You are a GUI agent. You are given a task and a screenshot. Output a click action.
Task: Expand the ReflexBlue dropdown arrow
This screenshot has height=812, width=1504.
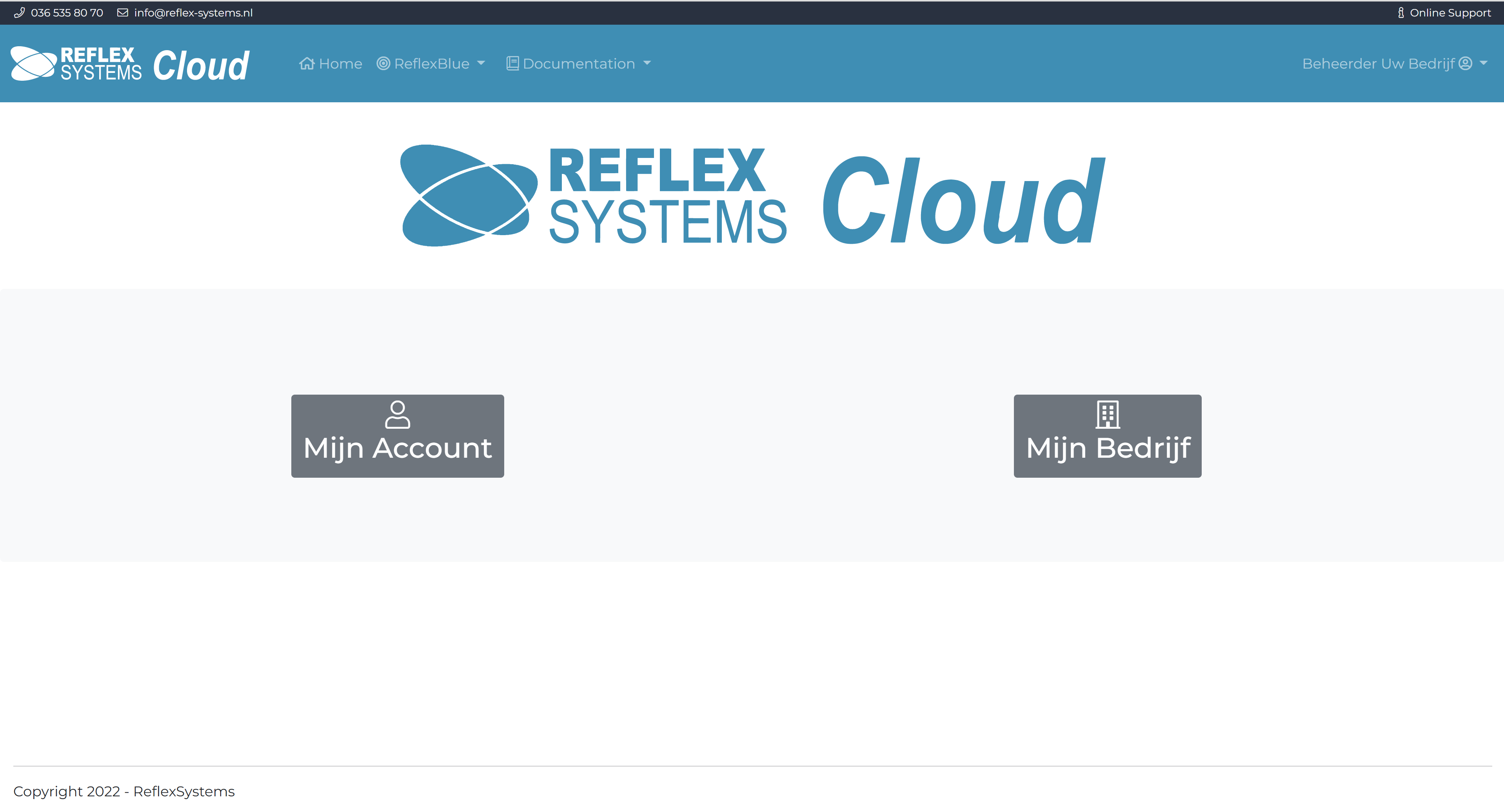(x=481, y=63)
